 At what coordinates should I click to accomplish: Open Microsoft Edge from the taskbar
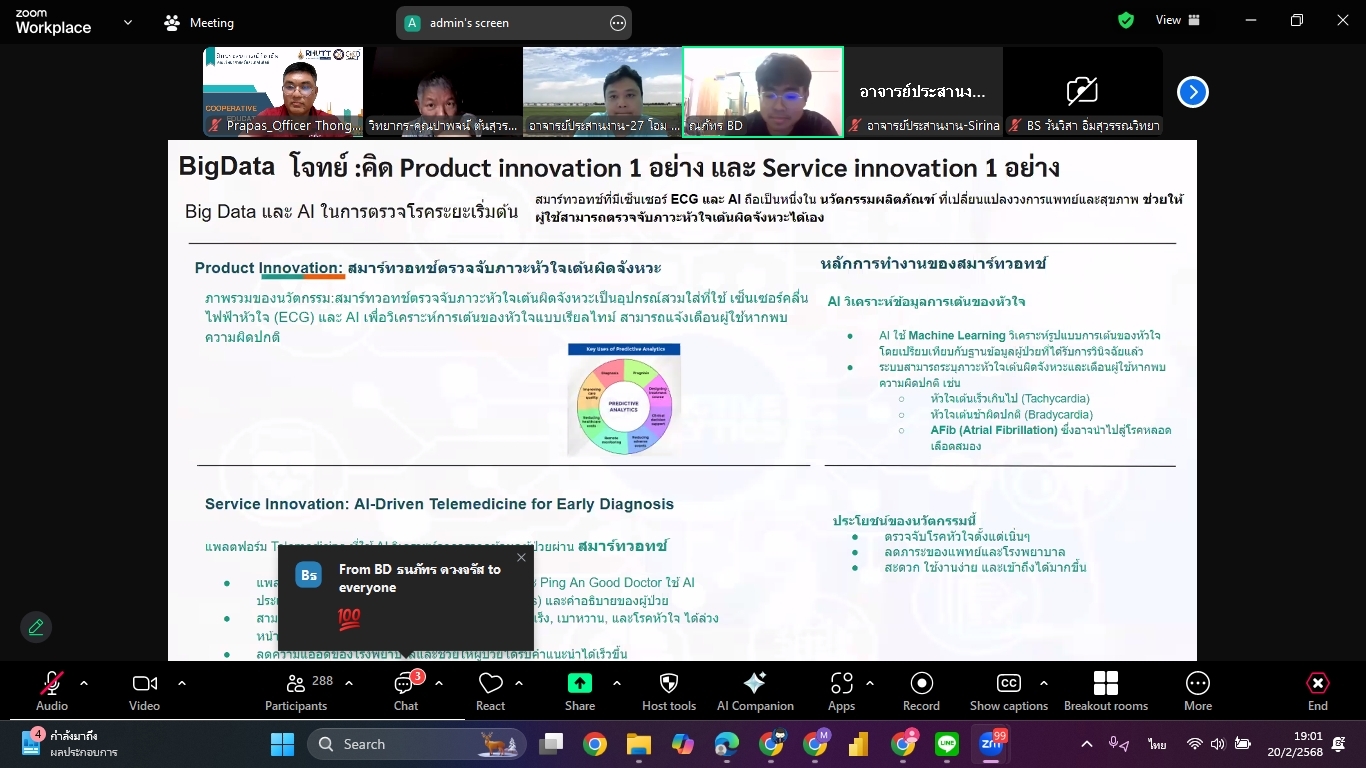pyautogui.click(x=727, y=744)
